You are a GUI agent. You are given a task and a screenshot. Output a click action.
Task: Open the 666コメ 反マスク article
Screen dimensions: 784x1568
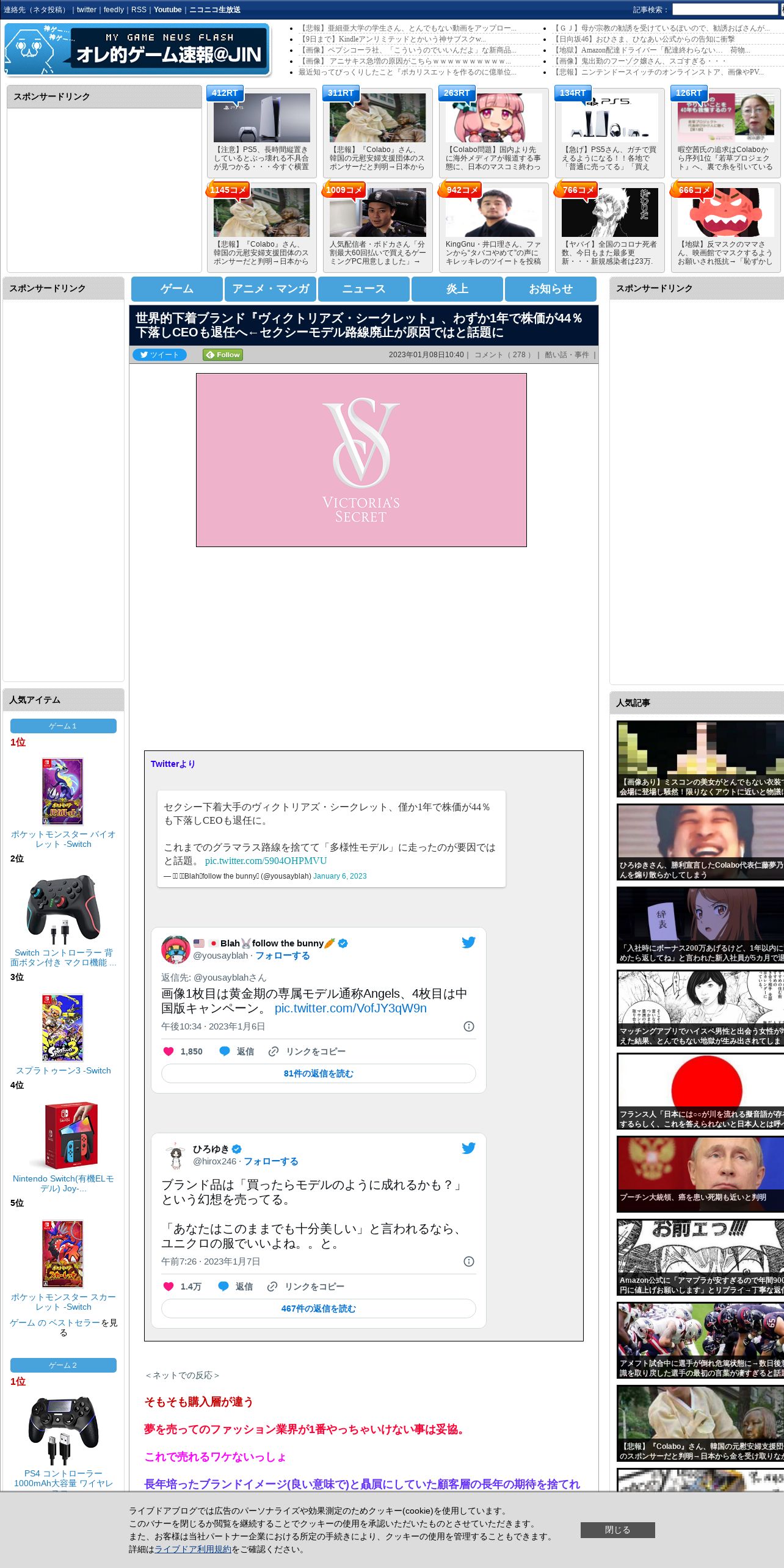[x=726, y=227]
